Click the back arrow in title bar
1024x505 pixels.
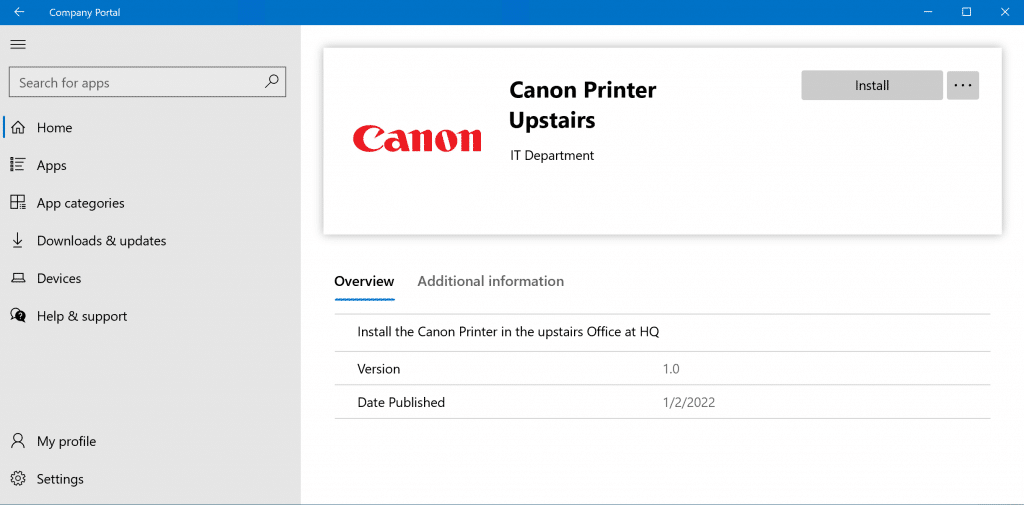tap(19, 12)
